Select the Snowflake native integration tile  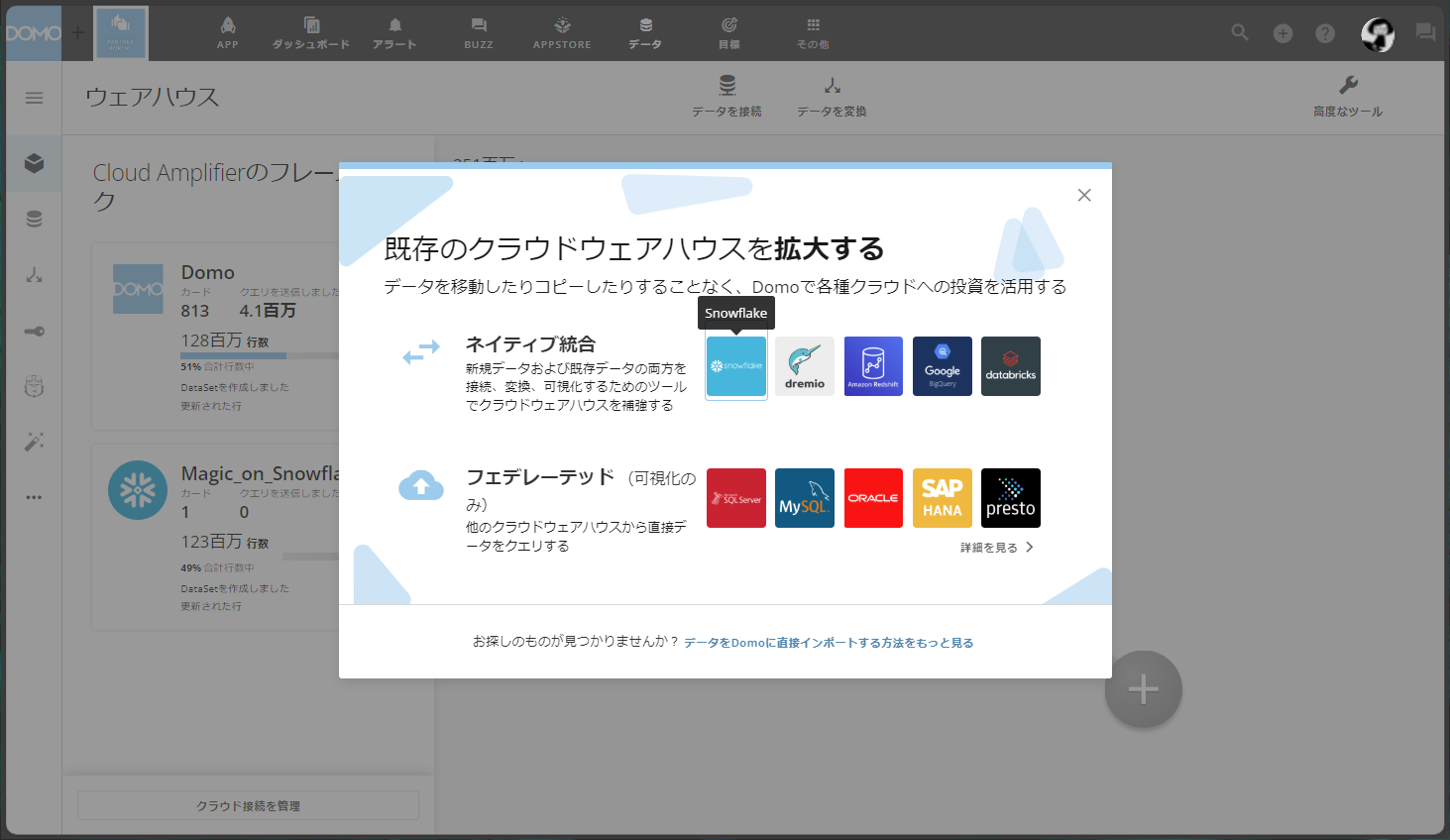click(x=736, y=366)
